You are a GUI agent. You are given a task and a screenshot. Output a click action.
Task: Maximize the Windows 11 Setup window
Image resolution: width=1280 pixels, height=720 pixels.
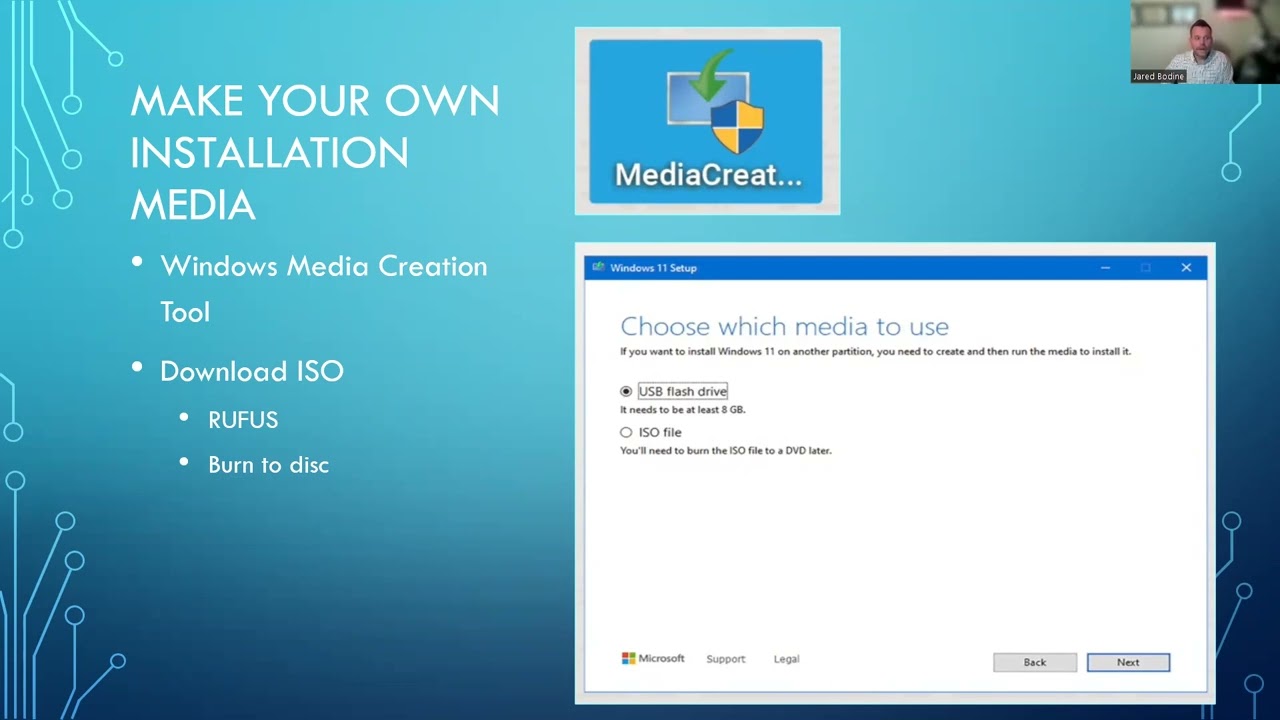(x=1146, y=267)
